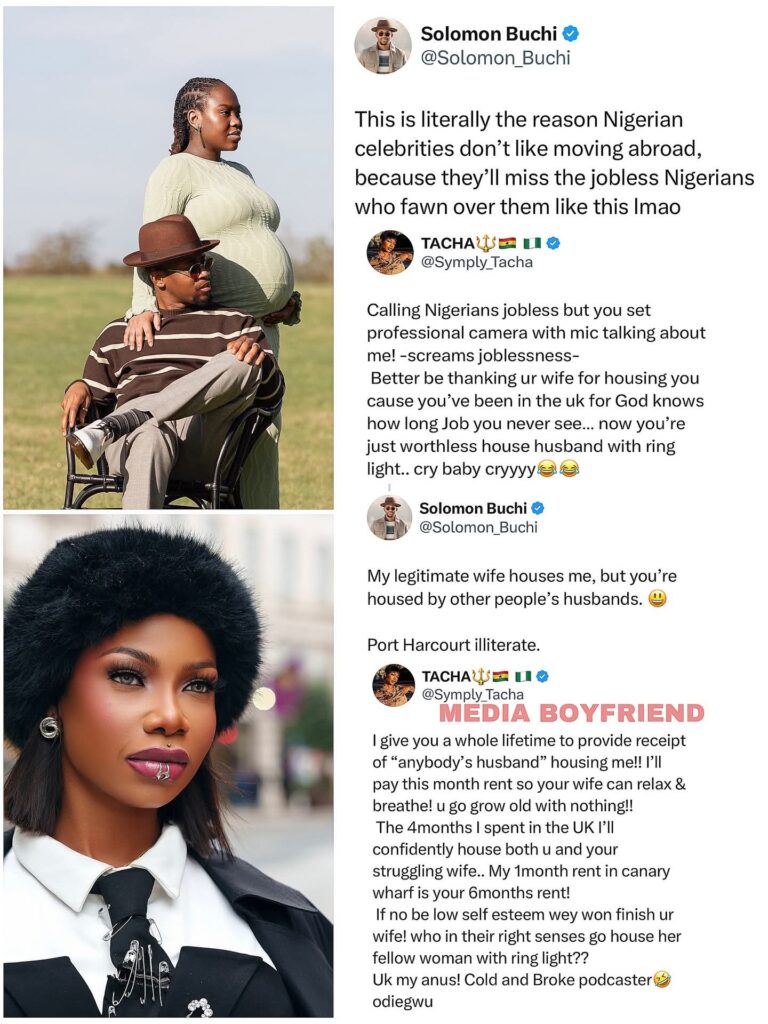Open the couple maternity photo

tap(168, 259)
